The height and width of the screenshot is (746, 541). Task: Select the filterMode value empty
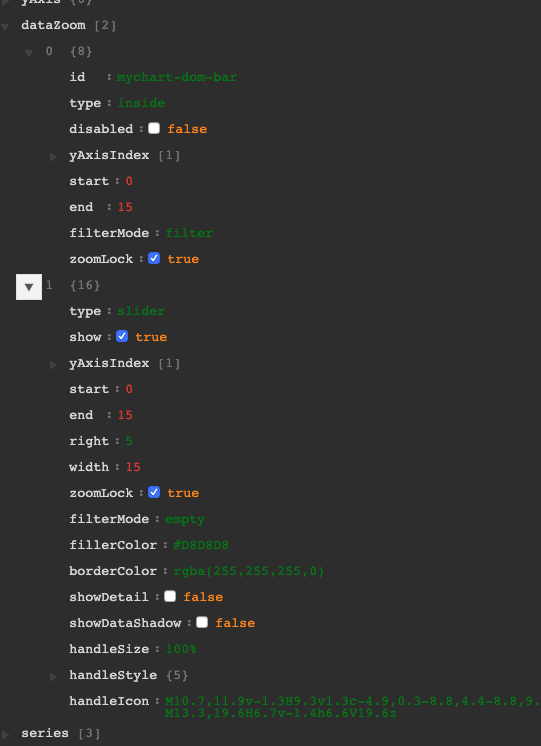point(185,519)
